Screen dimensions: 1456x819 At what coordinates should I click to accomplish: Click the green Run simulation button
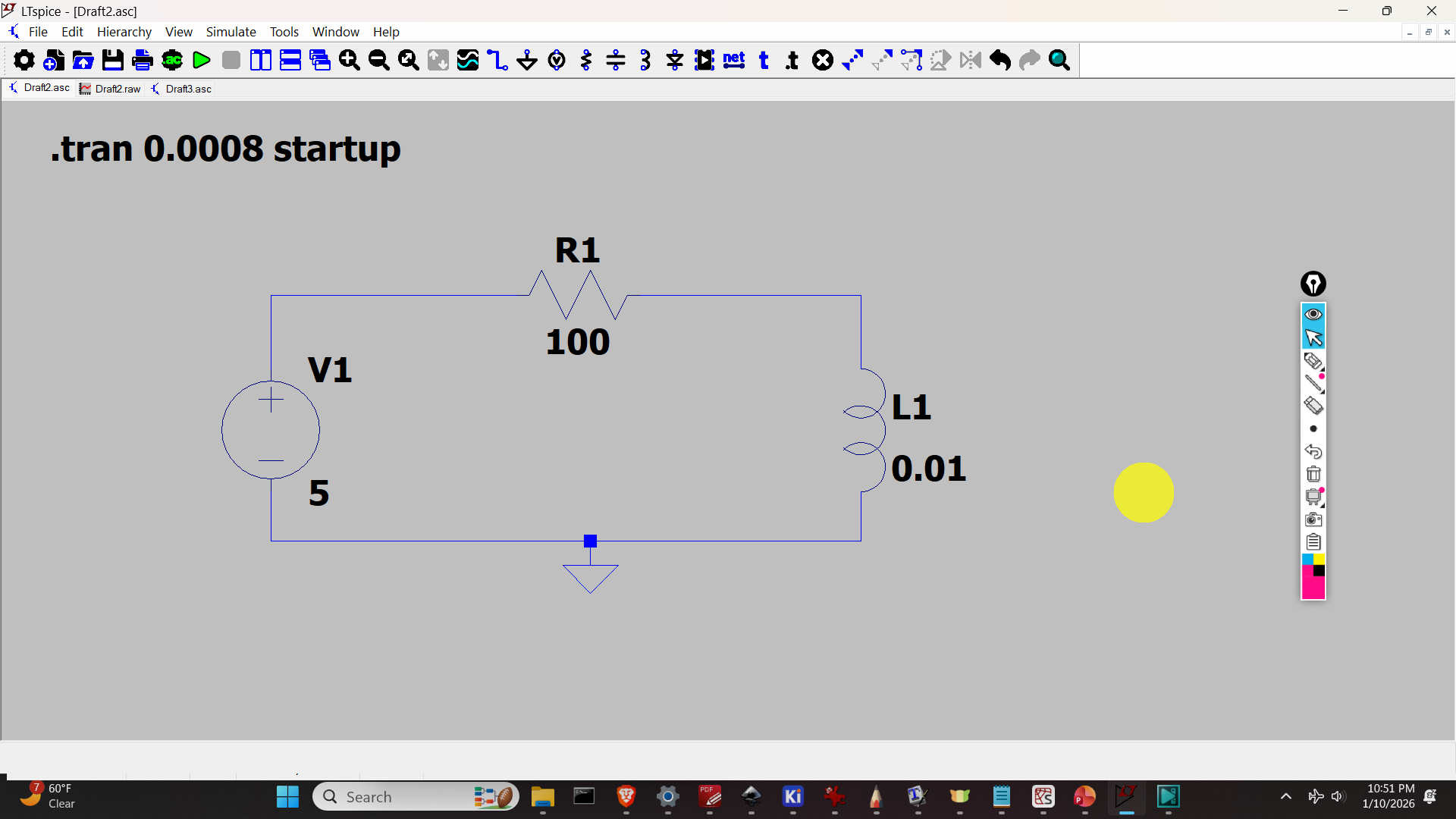tap(202, 60)
